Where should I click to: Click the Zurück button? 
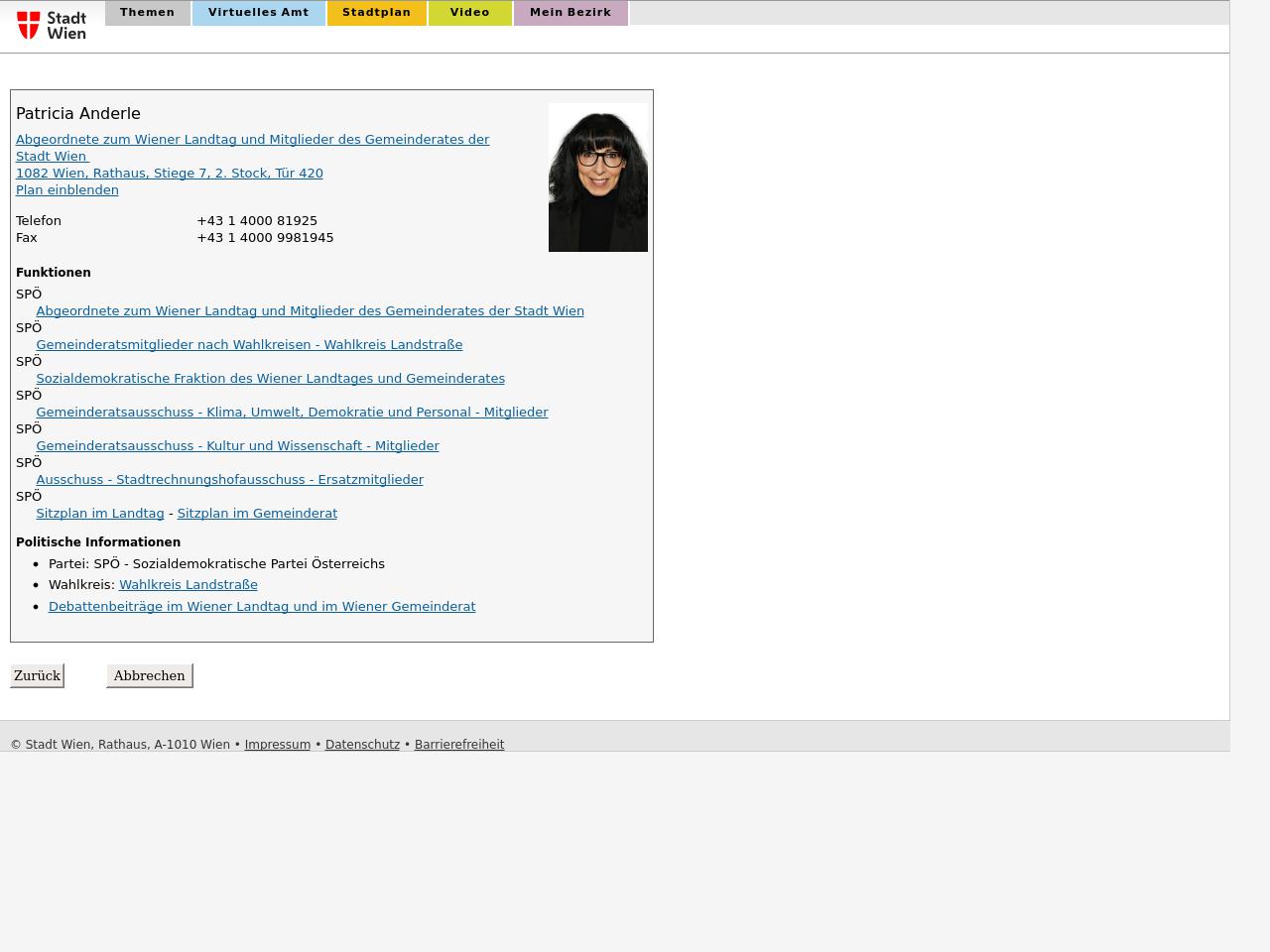point(38,675)
